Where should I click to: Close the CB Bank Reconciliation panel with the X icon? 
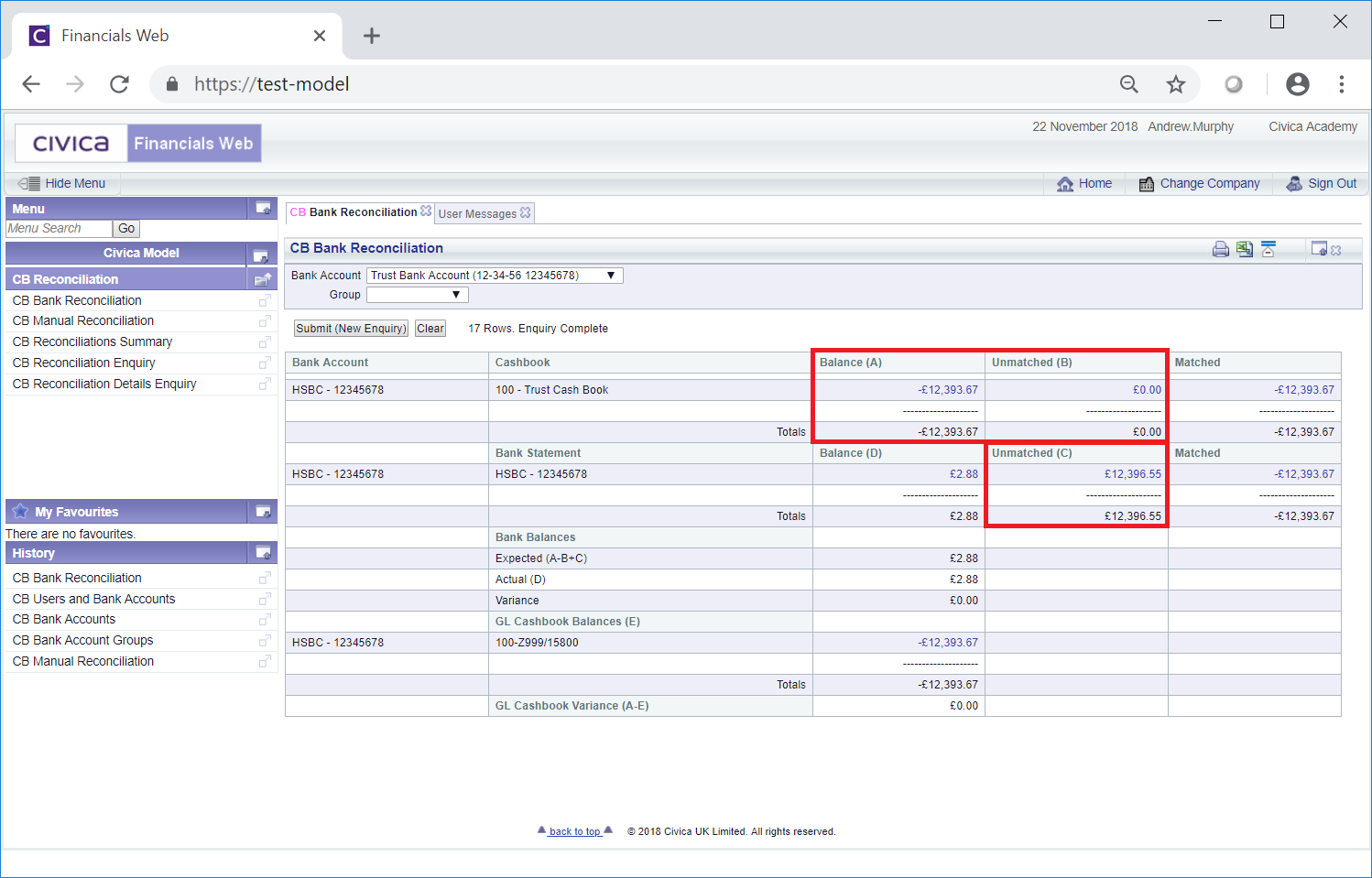pyautogui.click(x=1336, y=250)
